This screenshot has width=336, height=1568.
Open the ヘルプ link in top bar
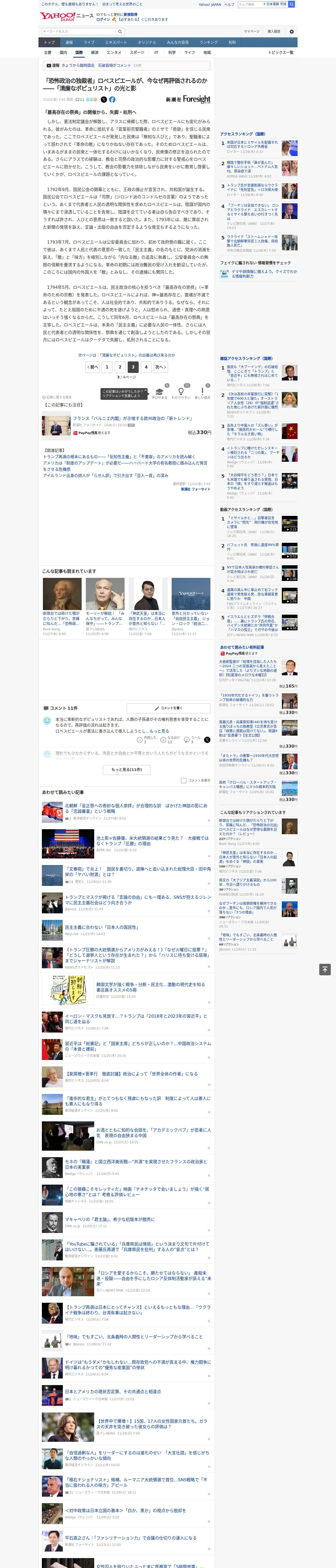229,4
